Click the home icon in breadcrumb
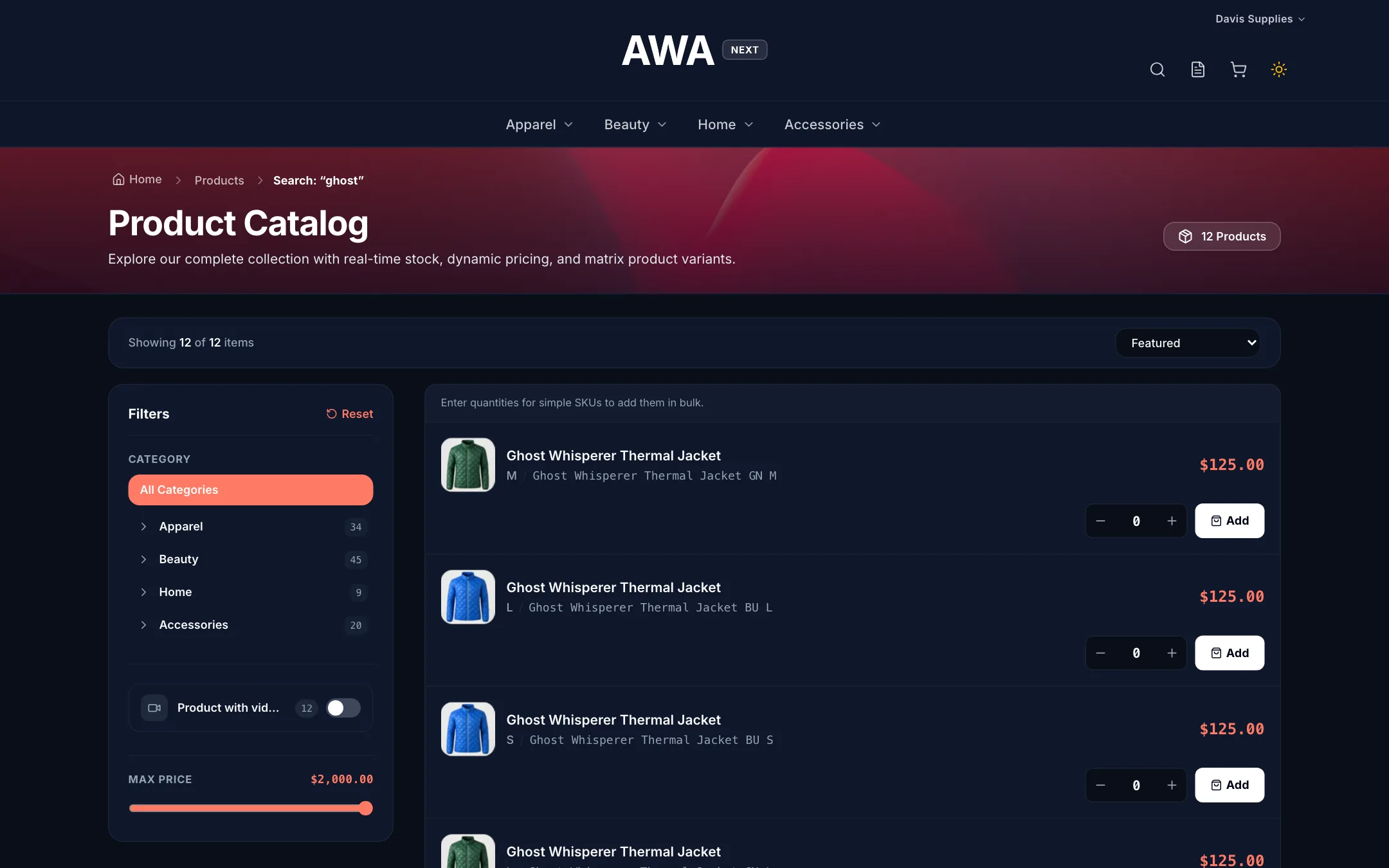This screenshot has height=868, width=1389. tap(118, 179)
